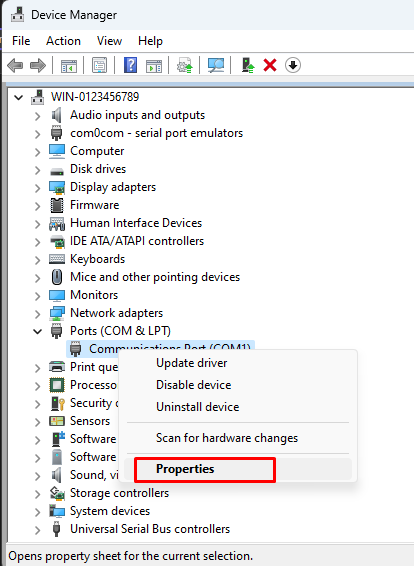Click Scan for hardware changes monitor icon

point(216,65)
